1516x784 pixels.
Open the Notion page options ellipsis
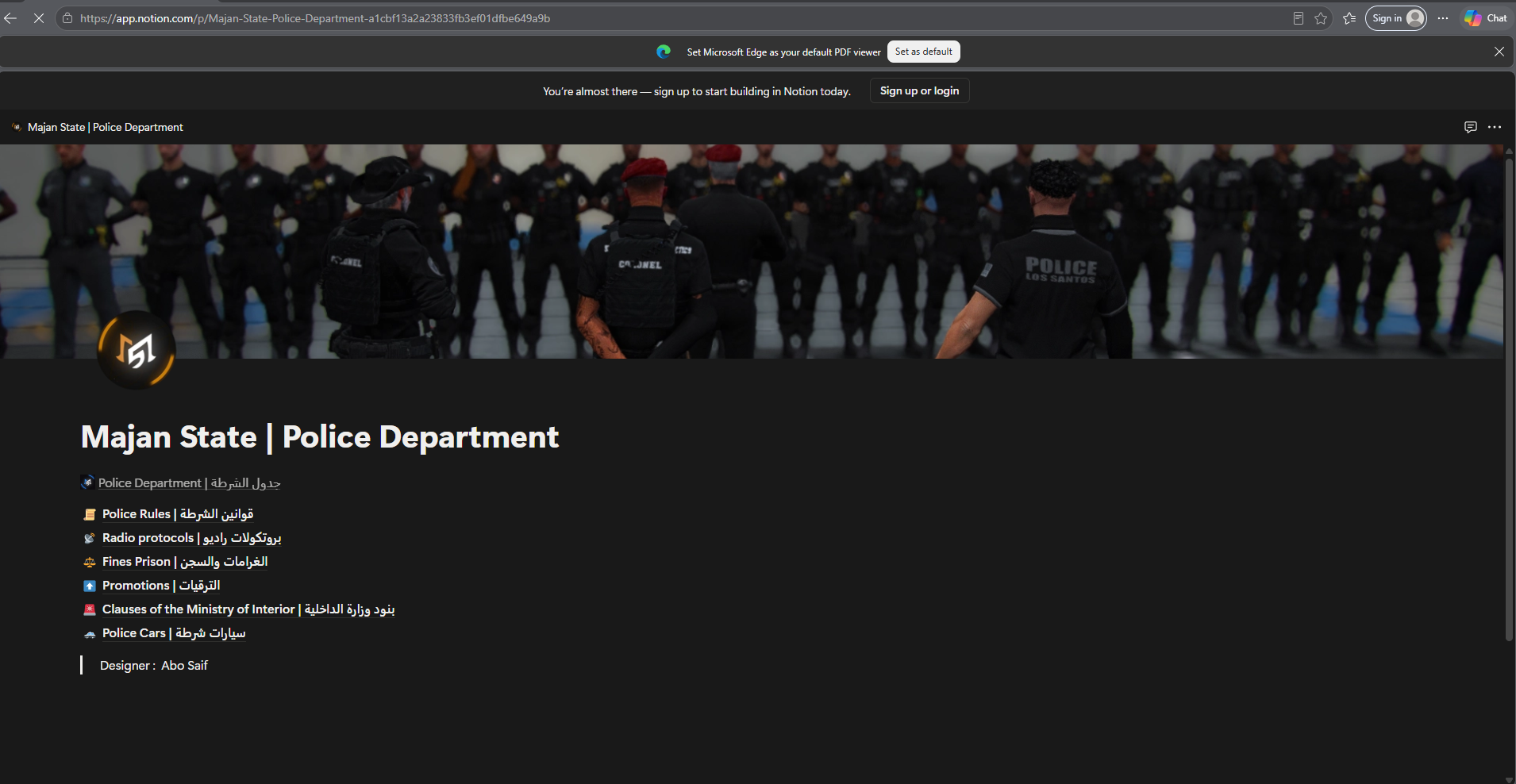(1495, 127)
